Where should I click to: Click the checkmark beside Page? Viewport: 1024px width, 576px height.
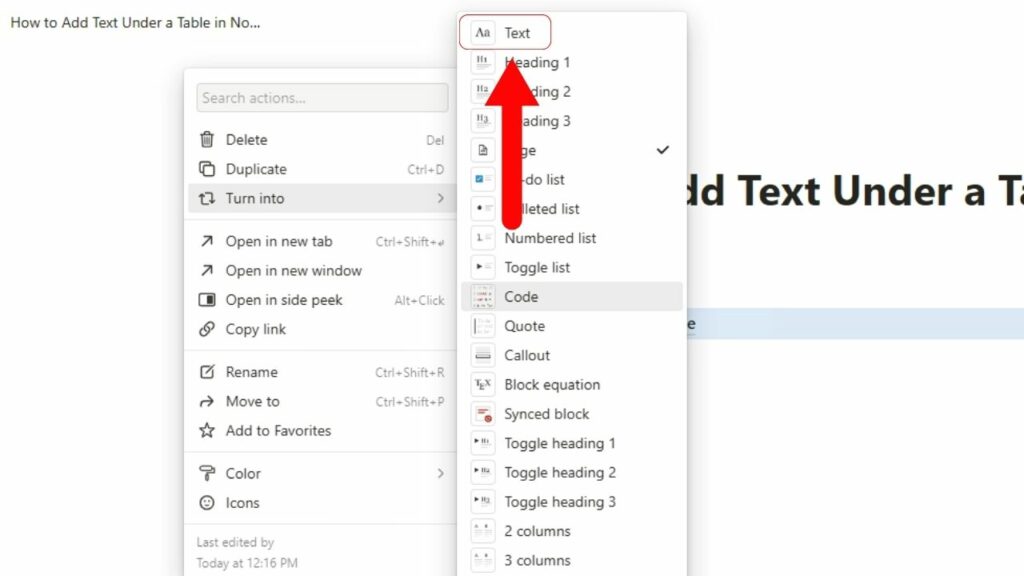(x=662, y=150)
